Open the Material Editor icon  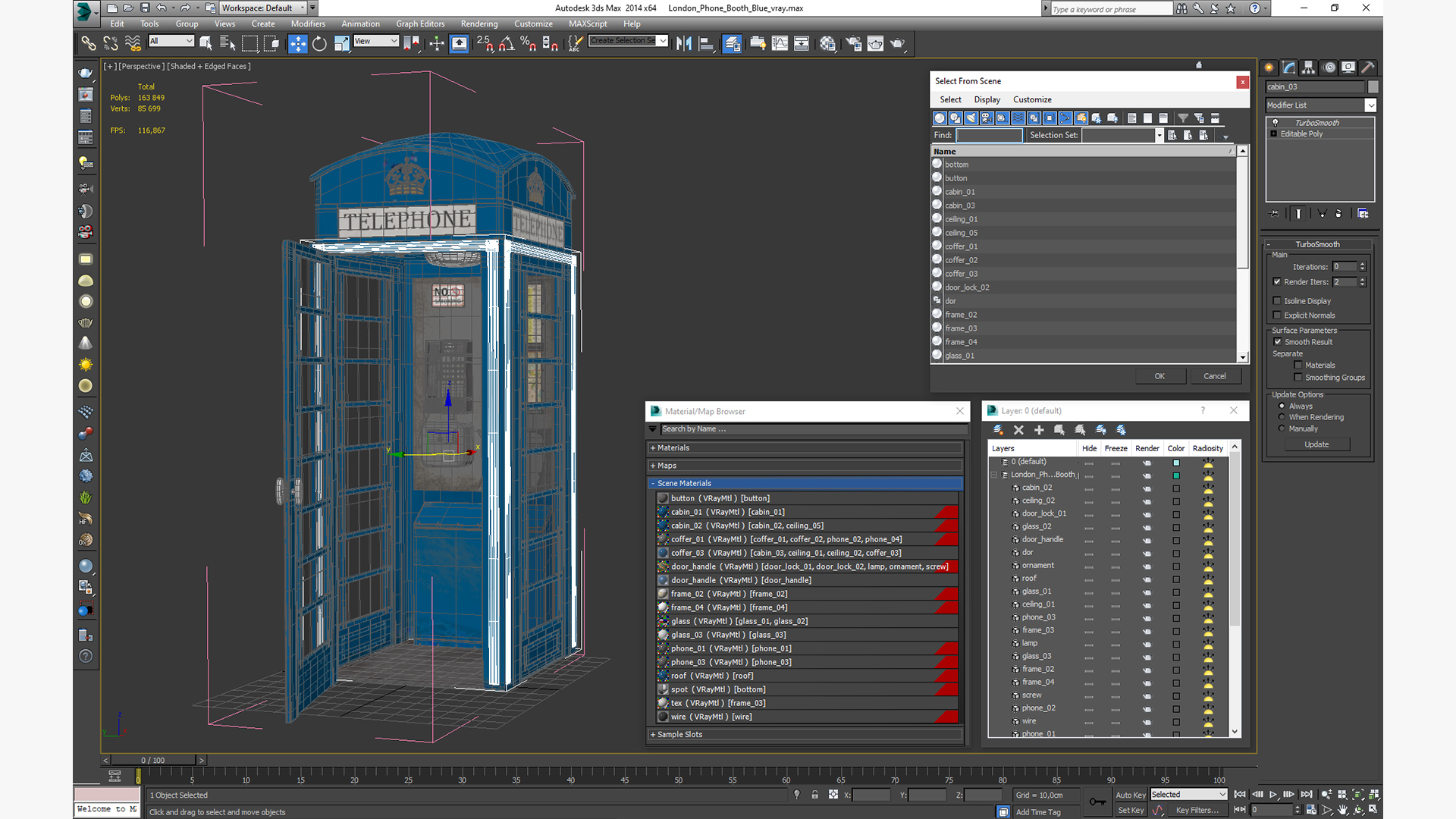coord(827,43)
